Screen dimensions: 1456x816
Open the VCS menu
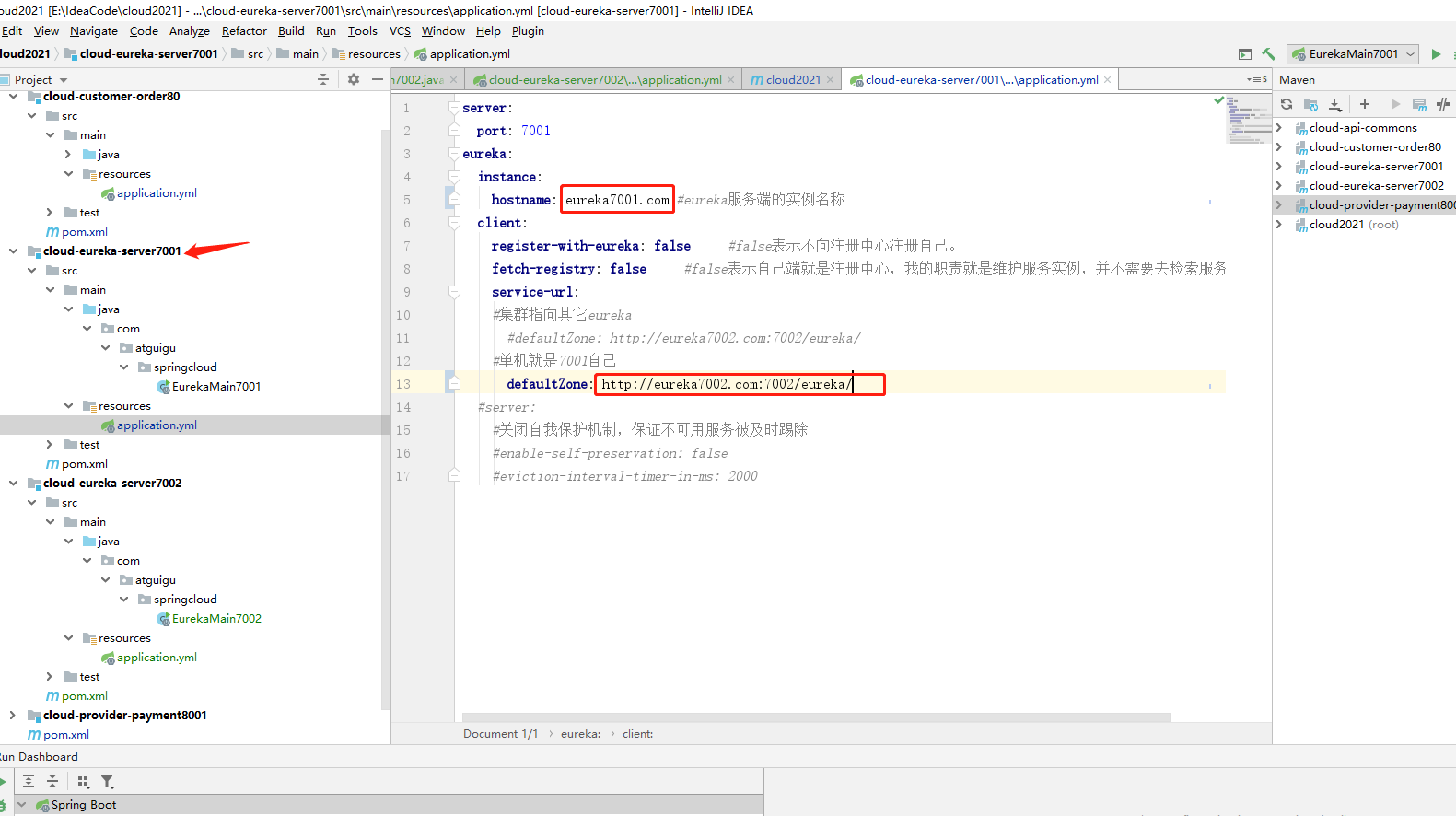coord(400,31)
